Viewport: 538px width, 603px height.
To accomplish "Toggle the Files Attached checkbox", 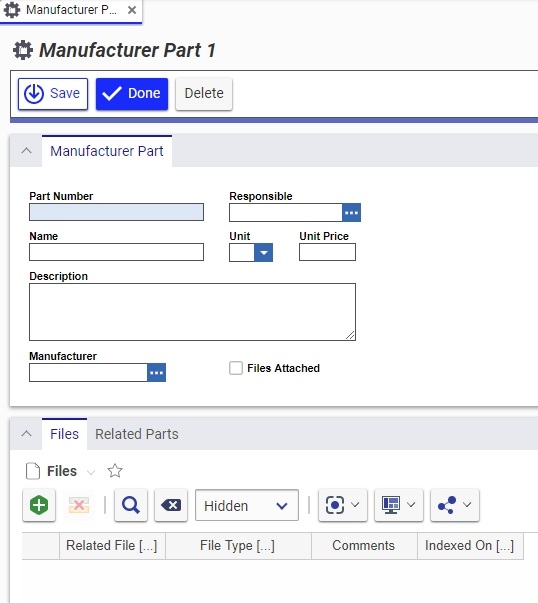I will tap(236, 368).
